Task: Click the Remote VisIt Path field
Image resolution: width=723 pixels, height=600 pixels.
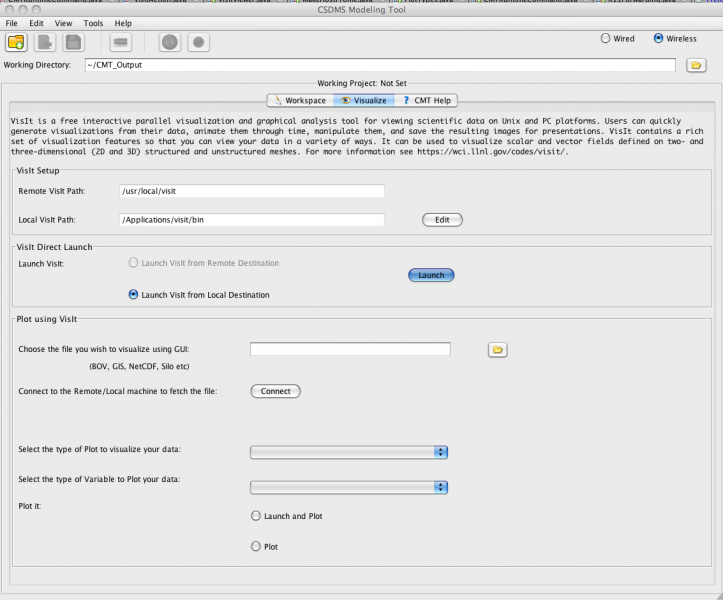Action: pos(250,190)
